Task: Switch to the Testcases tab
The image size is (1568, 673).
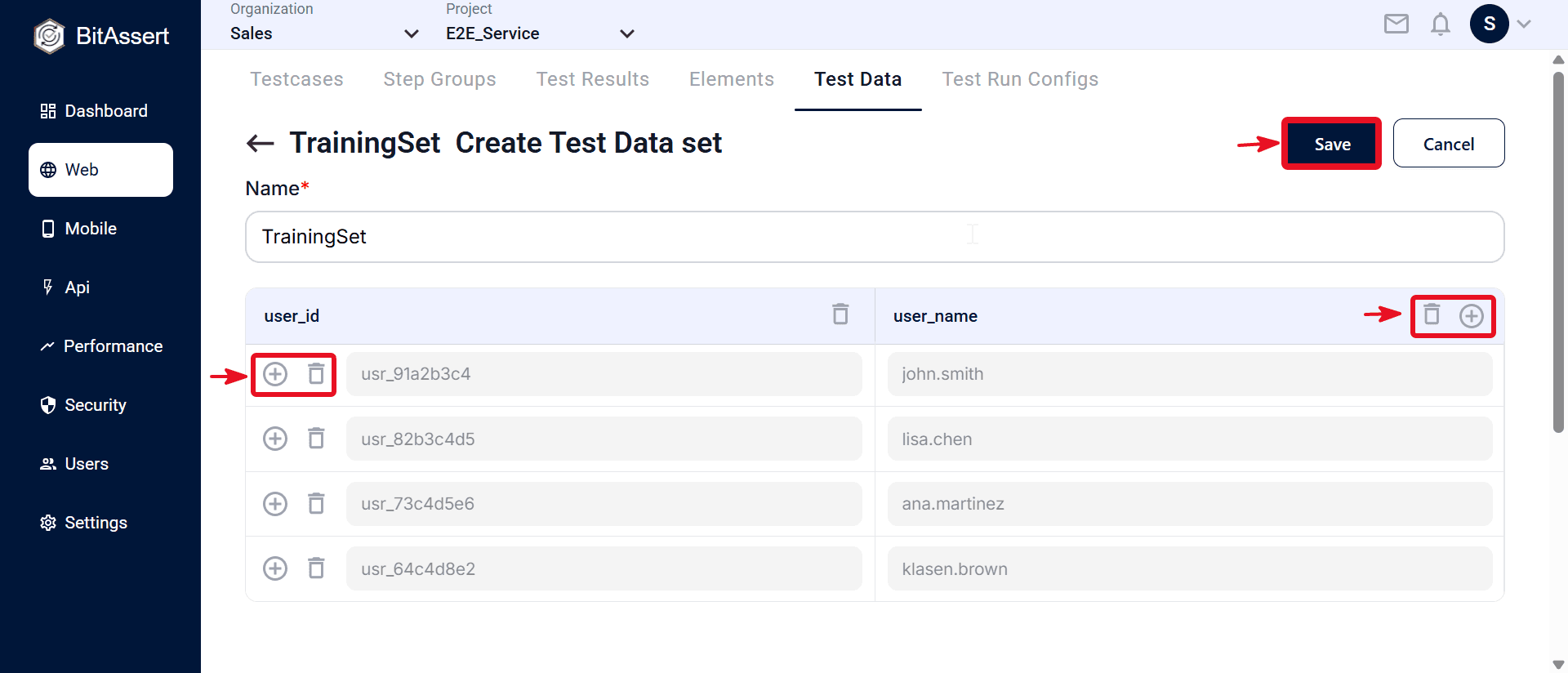Action: (296, 79)
